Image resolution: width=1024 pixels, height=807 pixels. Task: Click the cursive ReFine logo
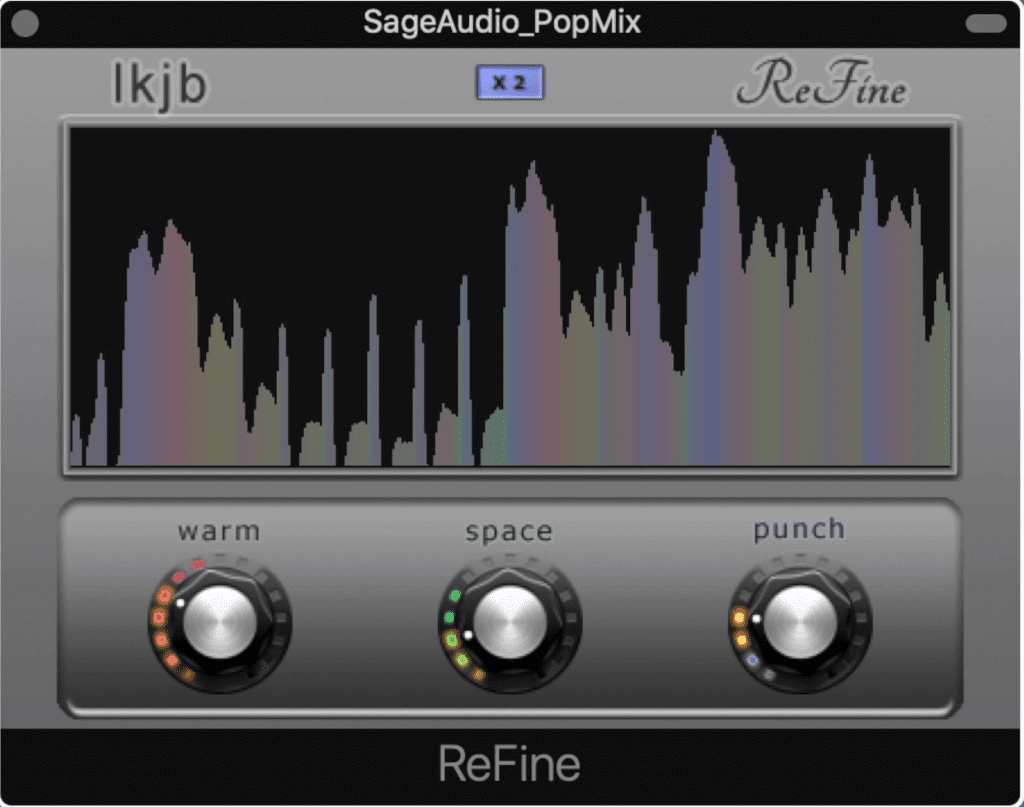pos(822,82)
